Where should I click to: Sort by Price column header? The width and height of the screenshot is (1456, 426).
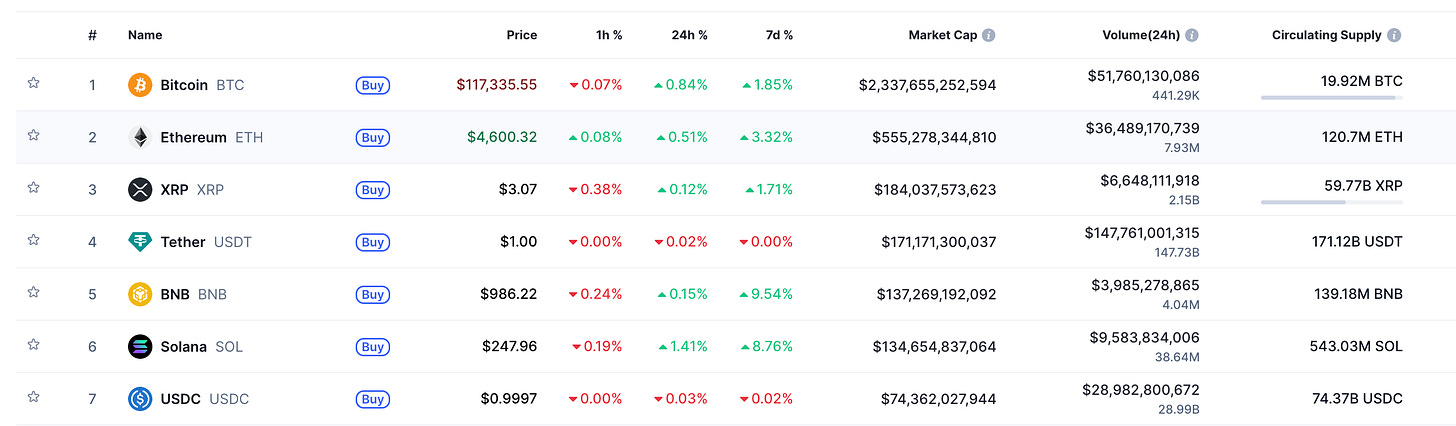(521, 35)
